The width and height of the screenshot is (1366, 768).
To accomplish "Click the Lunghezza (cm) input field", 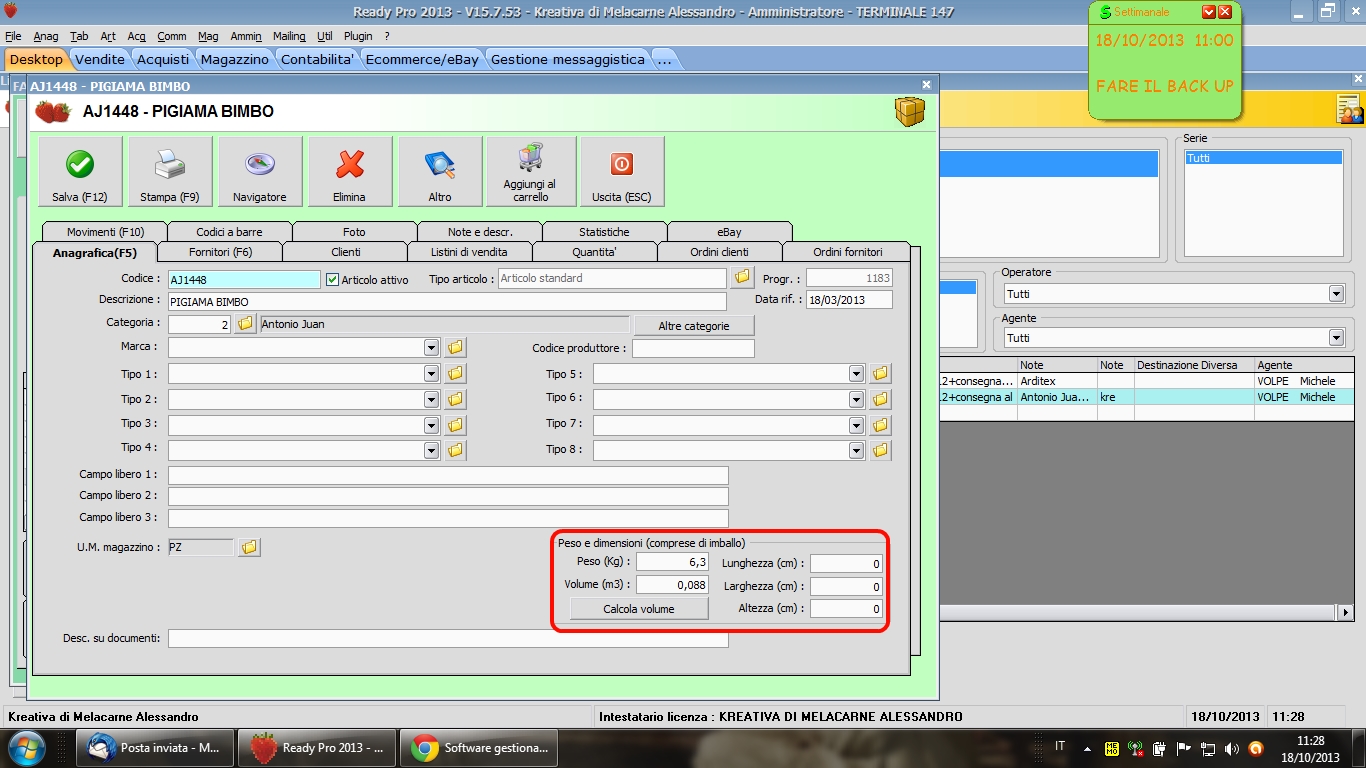I will [x=846, y=563].
